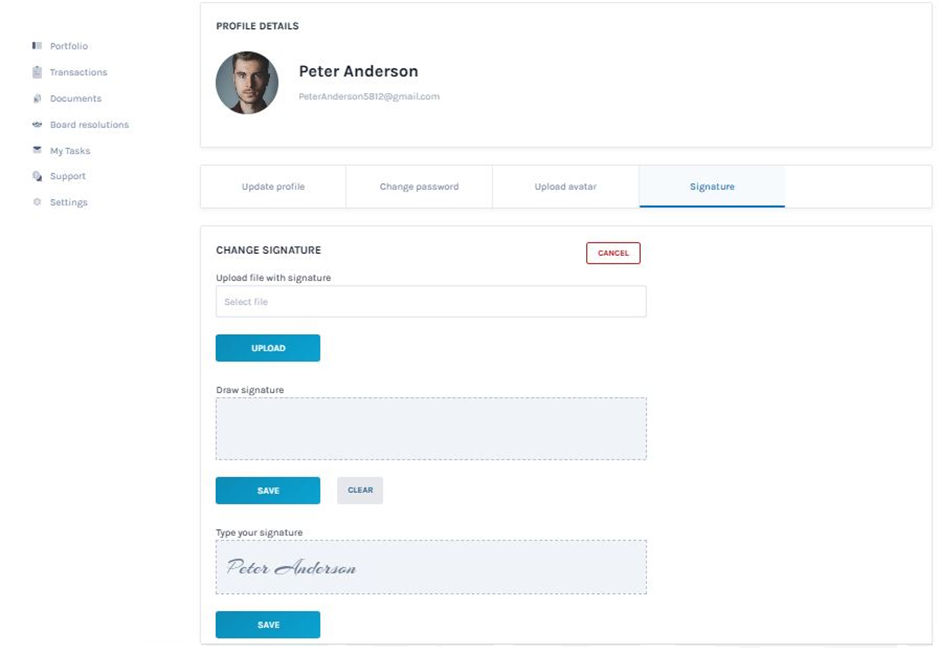Click the Settings gear icon
The width and height of the screenshot is (939, 652).
(x=37, y=202)
